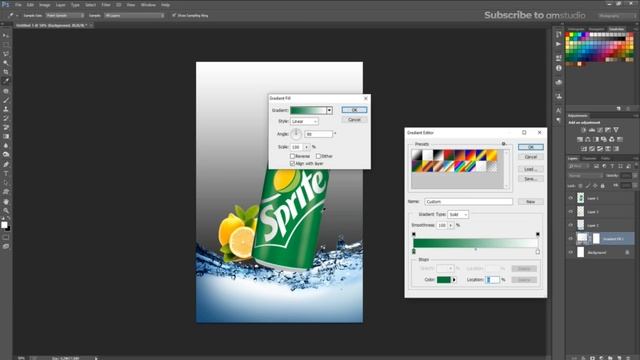Select the Horizontal Type tool
This screenshot has height=360, width=640.
(6, 173)
